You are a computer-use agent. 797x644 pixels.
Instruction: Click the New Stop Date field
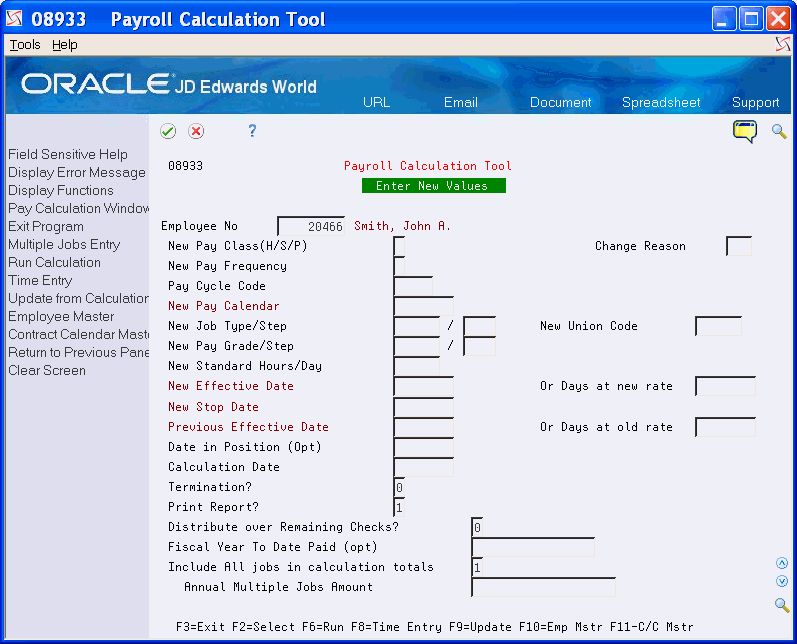tap(423, 407)
